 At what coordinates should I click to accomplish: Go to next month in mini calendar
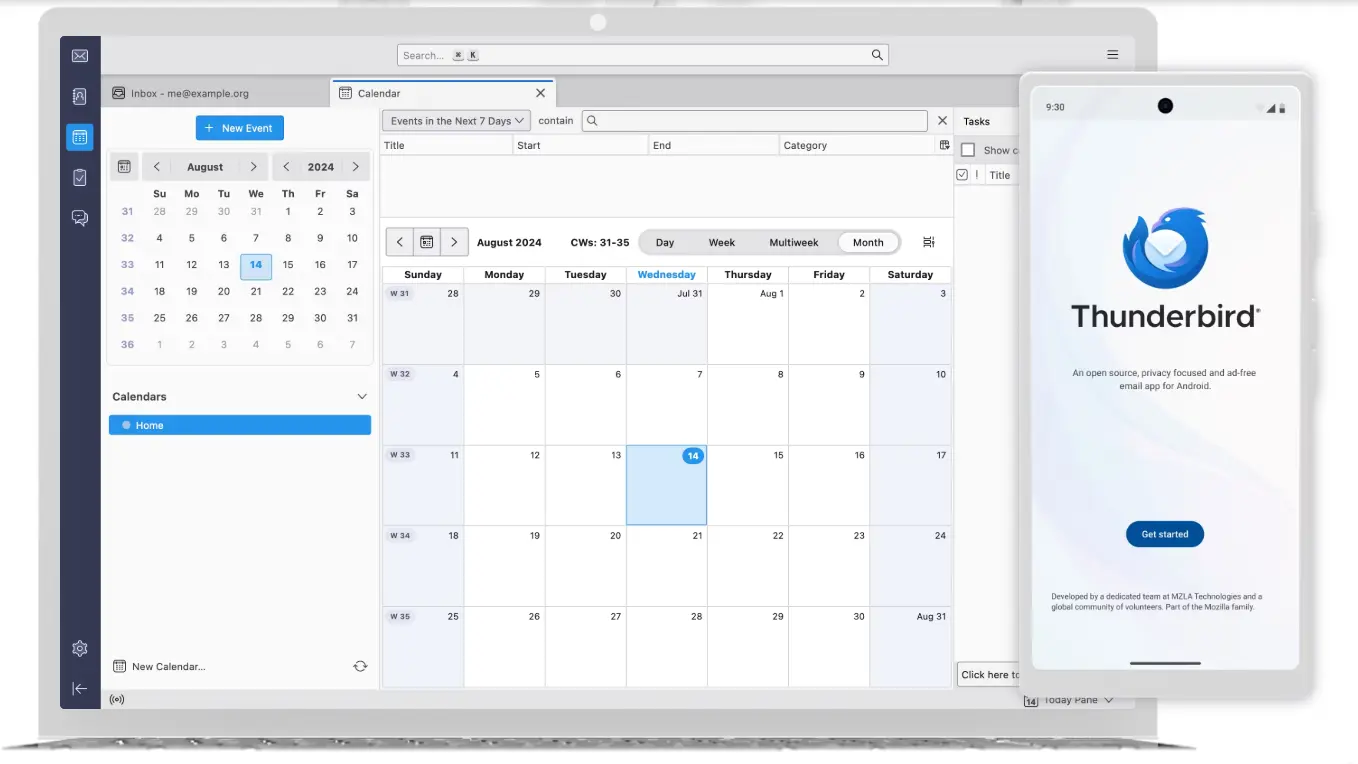(254, 167)
